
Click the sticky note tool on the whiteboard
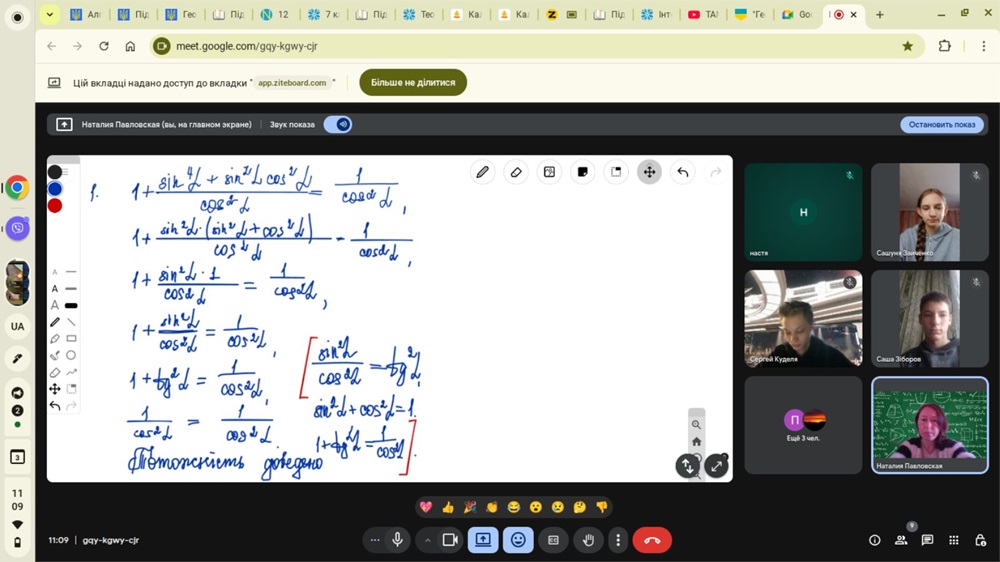(582, 172)
